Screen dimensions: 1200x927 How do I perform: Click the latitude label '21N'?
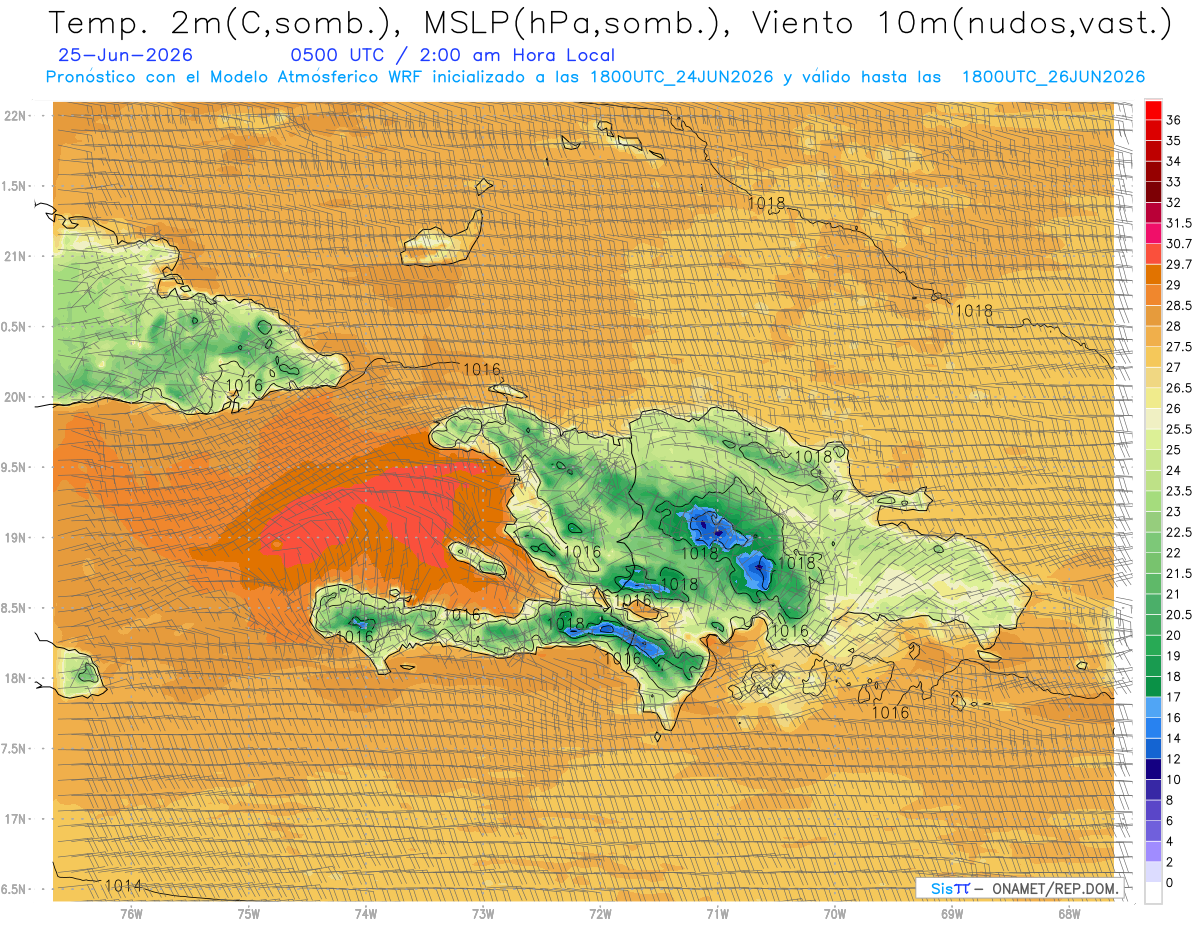[16, 256]
